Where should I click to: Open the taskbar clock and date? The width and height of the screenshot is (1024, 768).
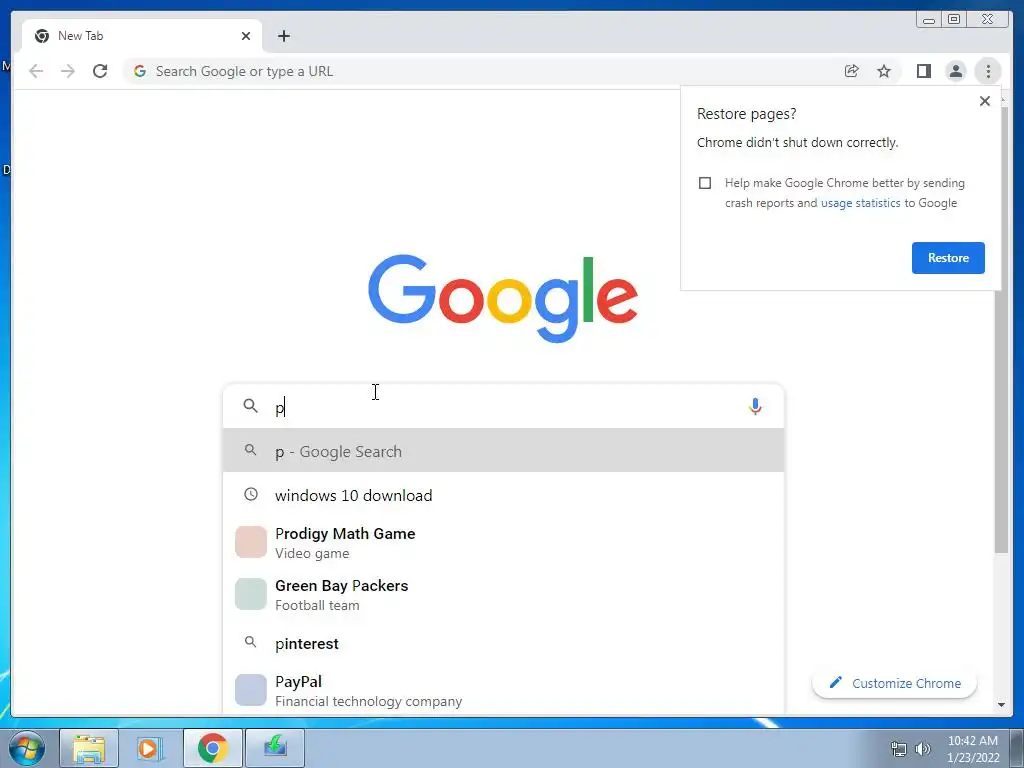pyautogui.click(x=973, y=749)
